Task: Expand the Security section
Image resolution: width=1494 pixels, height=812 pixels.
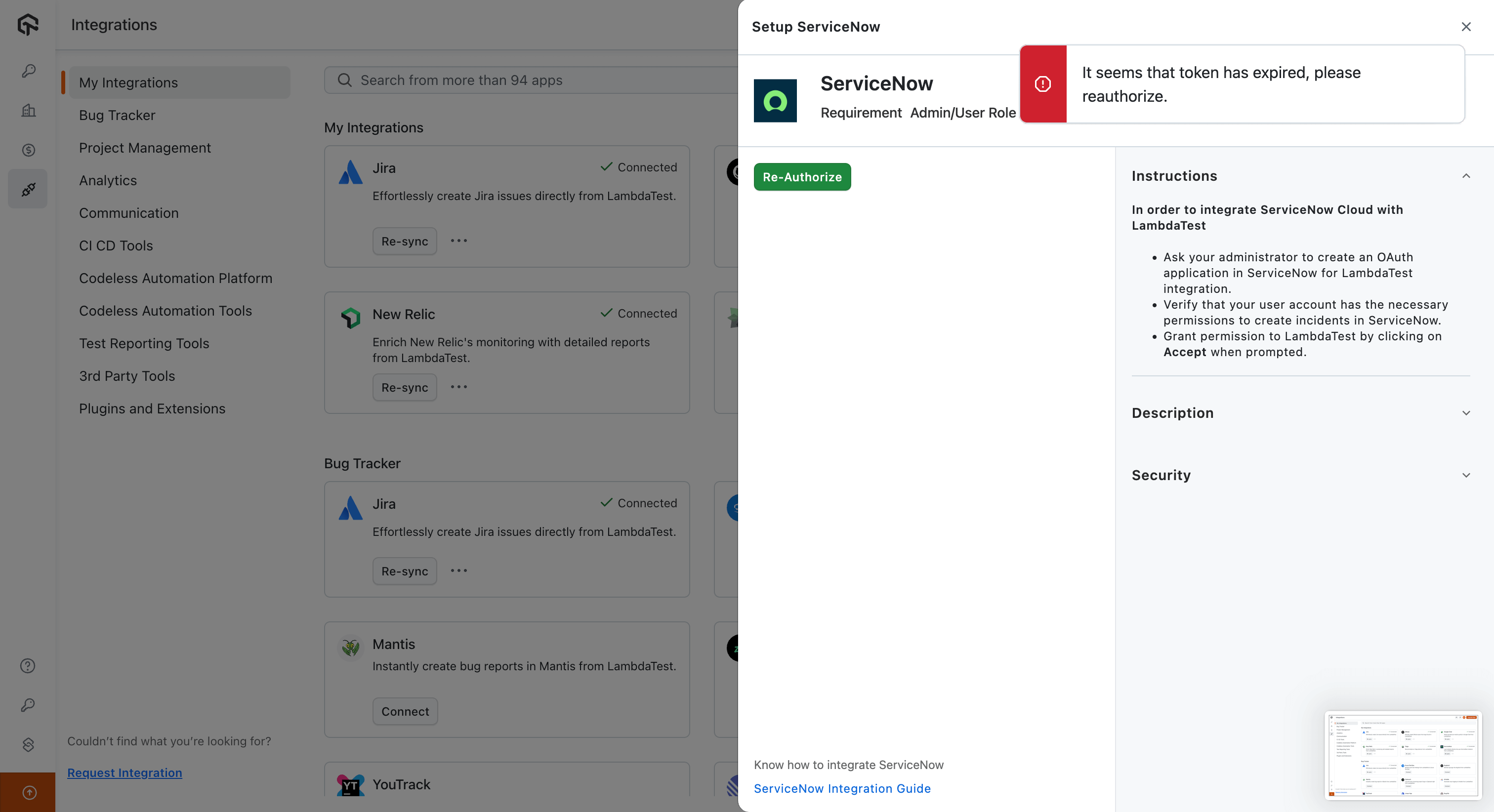Action: click(1465, 475)
